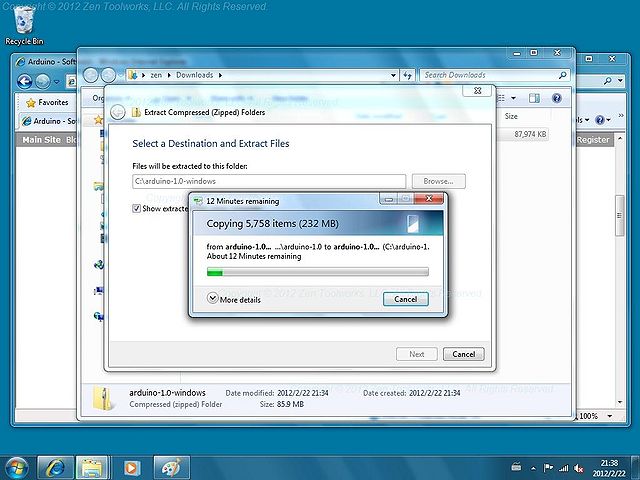The height and width of the screenshot is (480, 640).
Task: Click the IE search magnifier icon
Action: (608, 81)
